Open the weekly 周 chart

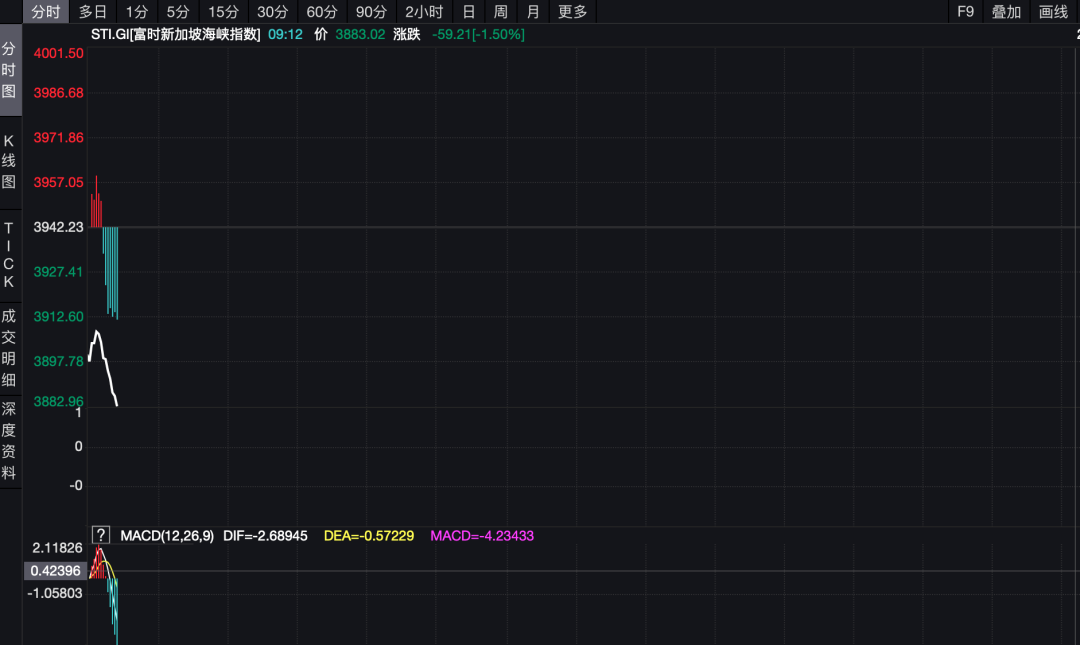coord(501,12)
